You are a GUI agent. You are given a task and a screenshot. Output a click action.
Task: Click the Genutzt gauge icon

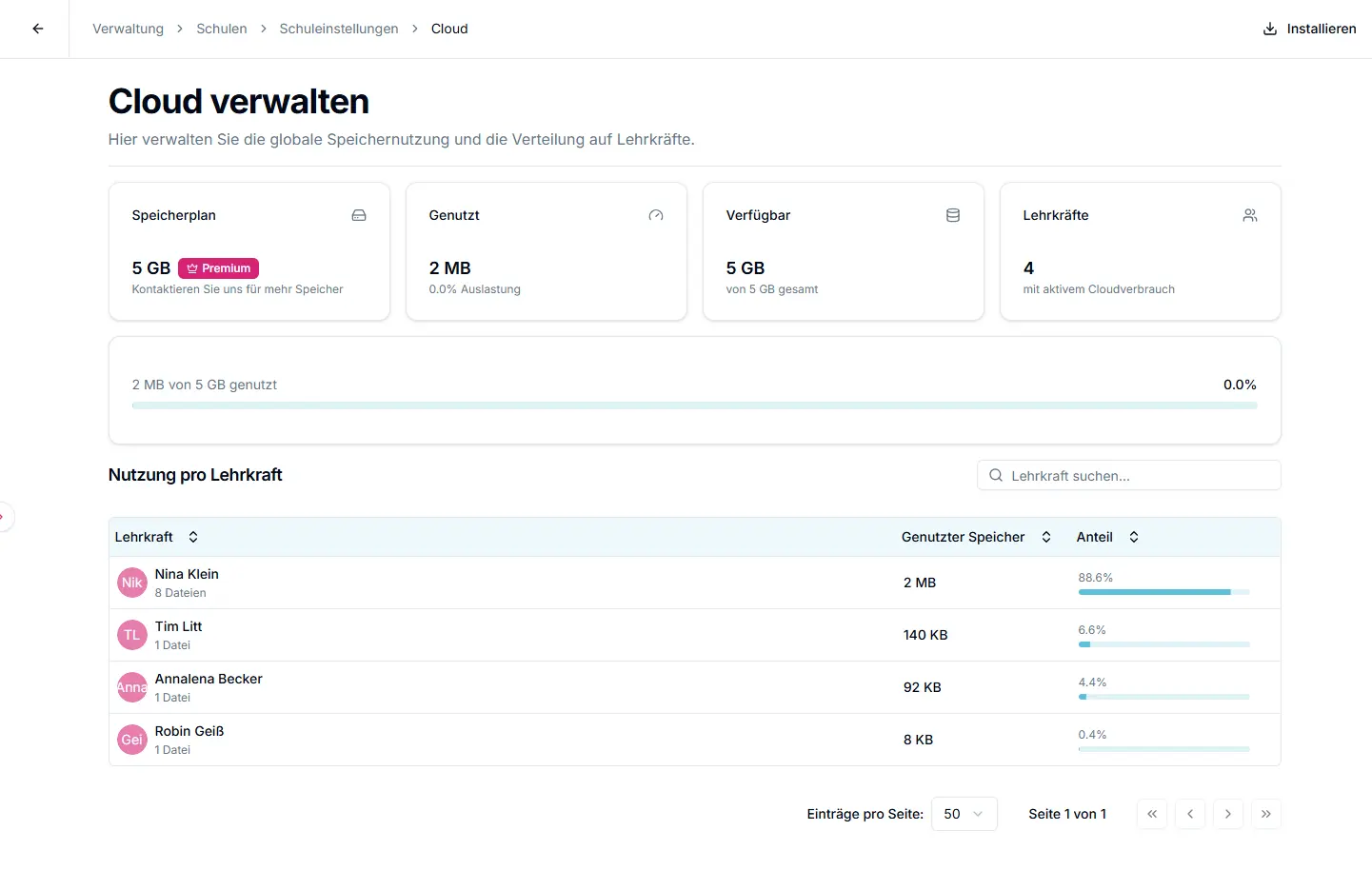656,215
